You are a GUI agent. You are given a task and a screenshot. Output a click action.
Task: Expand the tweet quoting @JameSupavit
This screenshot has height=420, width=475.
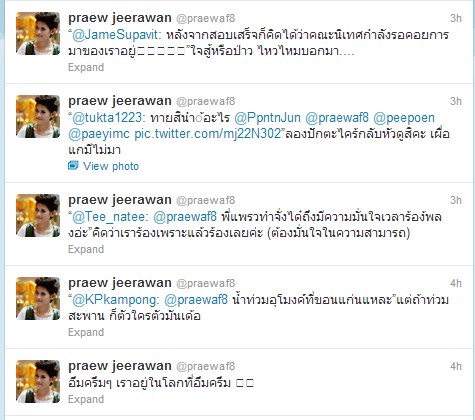click(86, 67)
